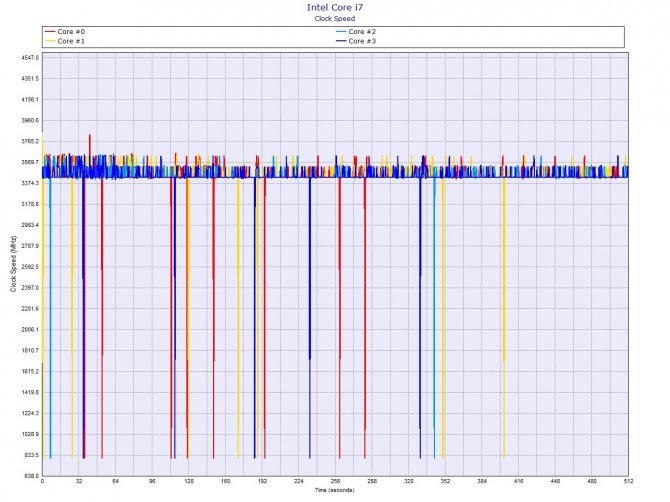Viewport: 670px width, 502px height.
Task: Click the Clock Speed (MHz) axis label
Action: click(x=13, y=264)
